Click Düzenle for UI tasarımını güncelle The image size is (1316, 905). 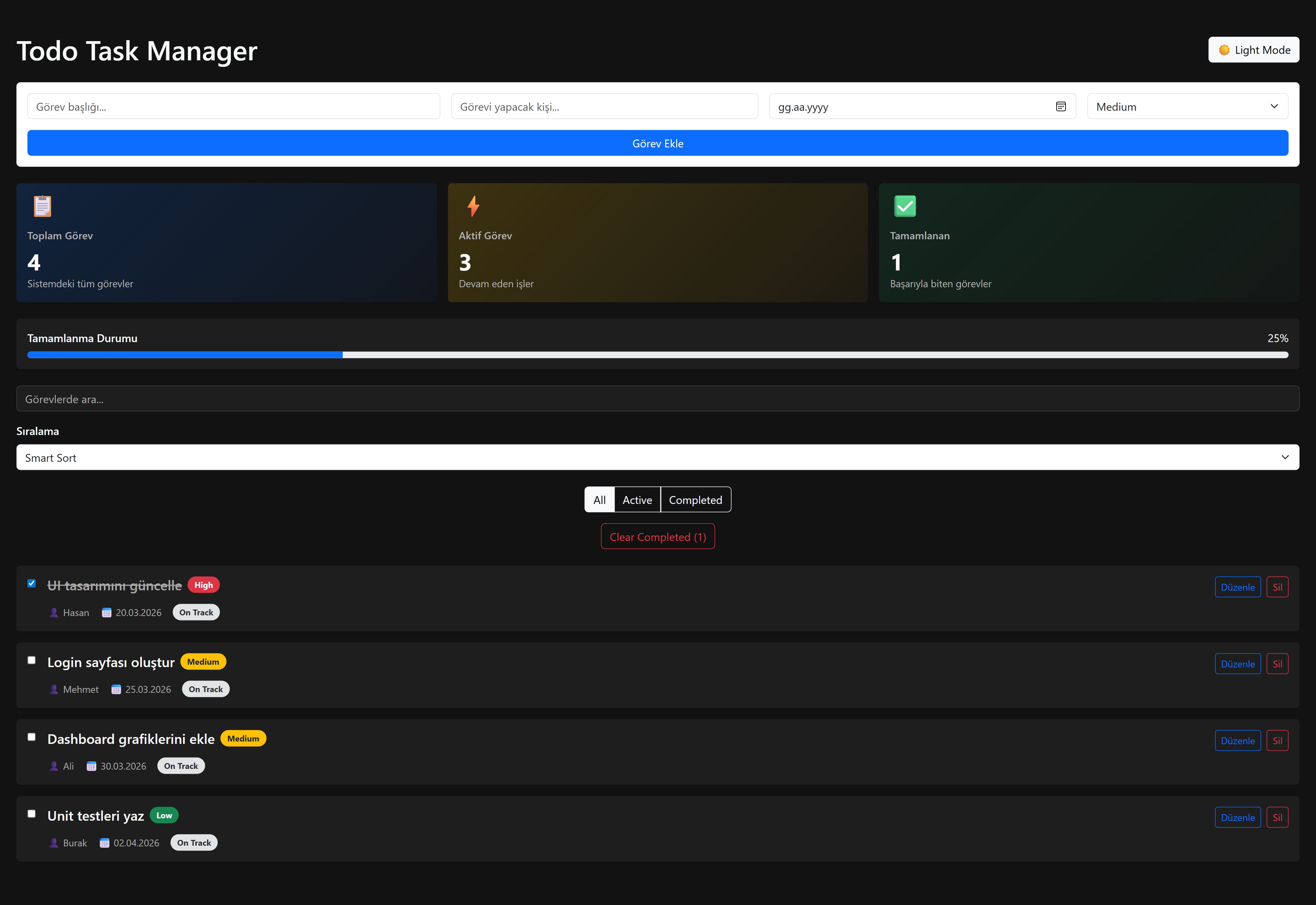pos(1238,587)
